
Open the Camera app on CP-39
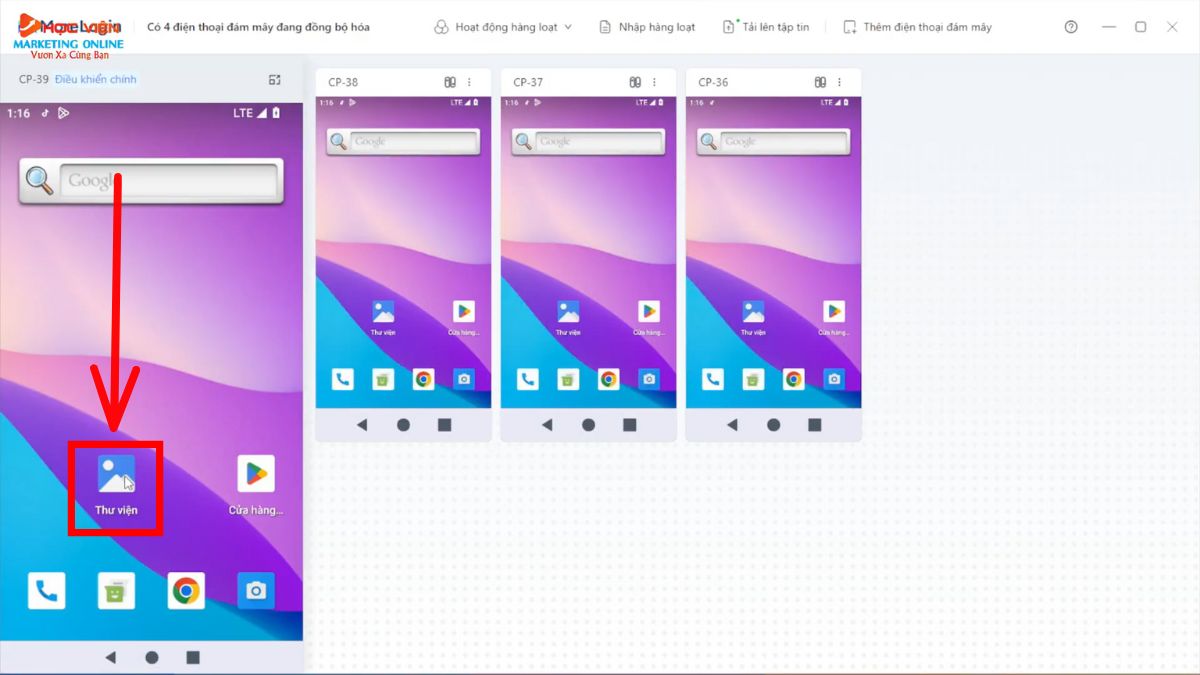[x=256, y=591]
